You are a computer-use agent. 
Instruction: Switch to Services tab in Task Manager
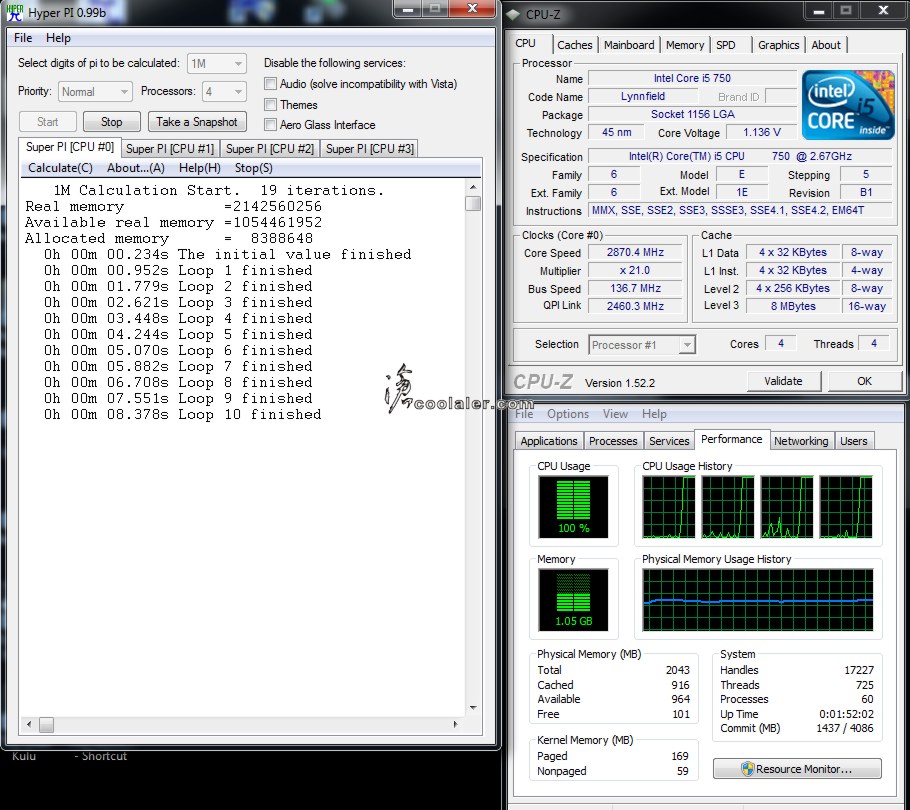tap(669, 441)
